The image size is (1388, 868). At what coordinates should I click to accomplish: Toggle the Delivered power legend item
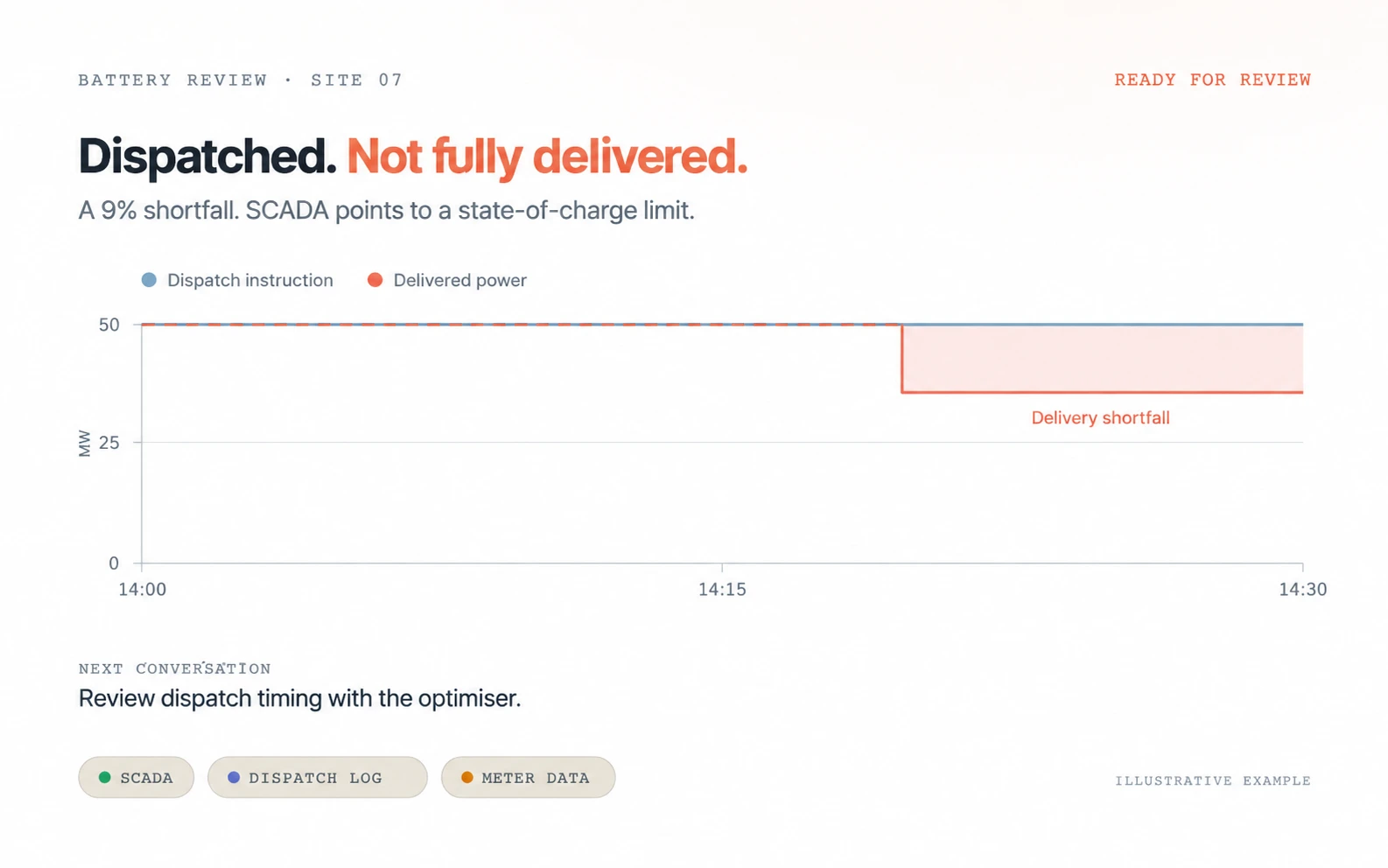click(x=446, y=280)
